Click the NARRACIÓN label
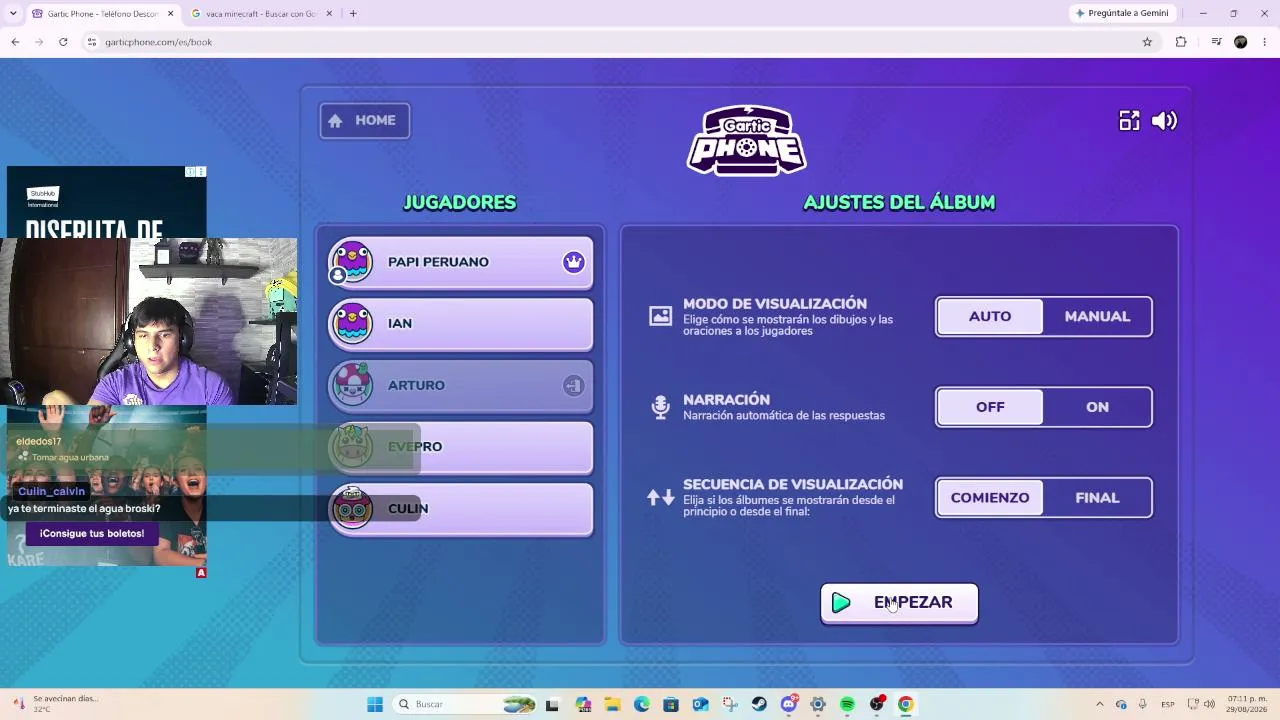Screen dimensions: 1280x720 tap(727, 399)
